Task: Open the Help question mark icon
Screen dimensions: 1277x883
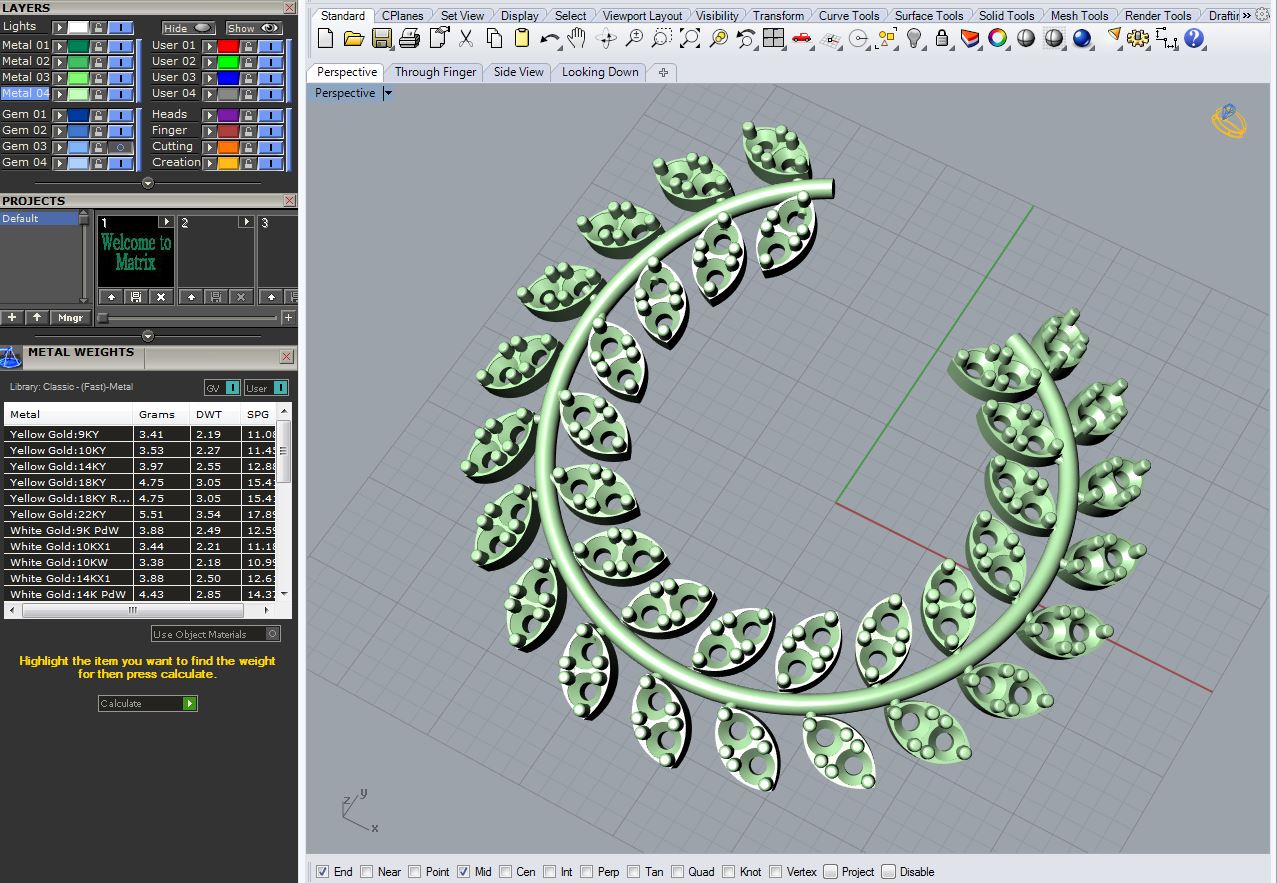Action: pos(1194,38)
